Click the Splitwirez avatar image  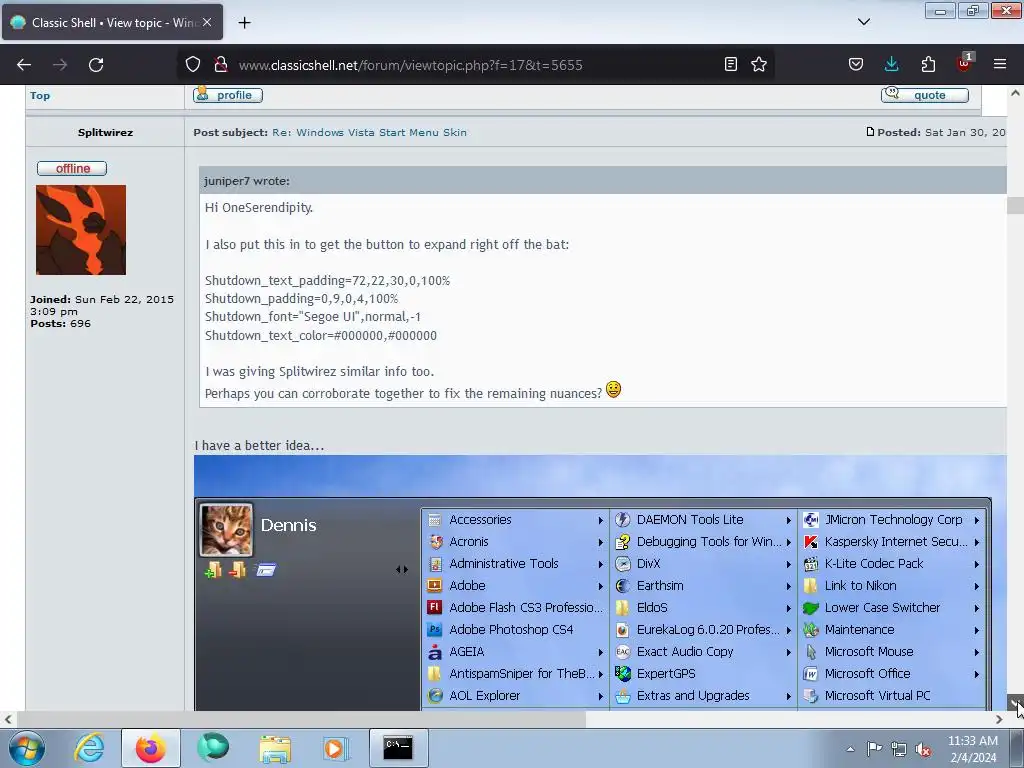[81, 230]
